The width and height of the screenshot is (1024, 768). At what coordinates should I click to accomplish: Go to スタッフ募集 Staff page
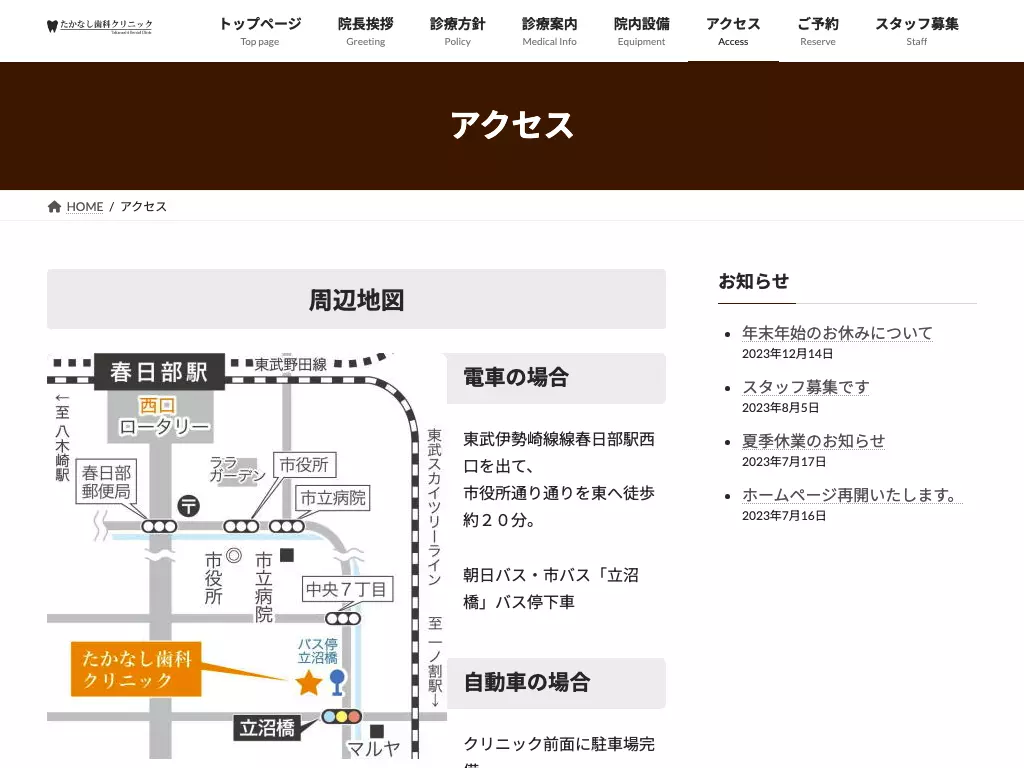pyautogui.click(x=916, y=31)
